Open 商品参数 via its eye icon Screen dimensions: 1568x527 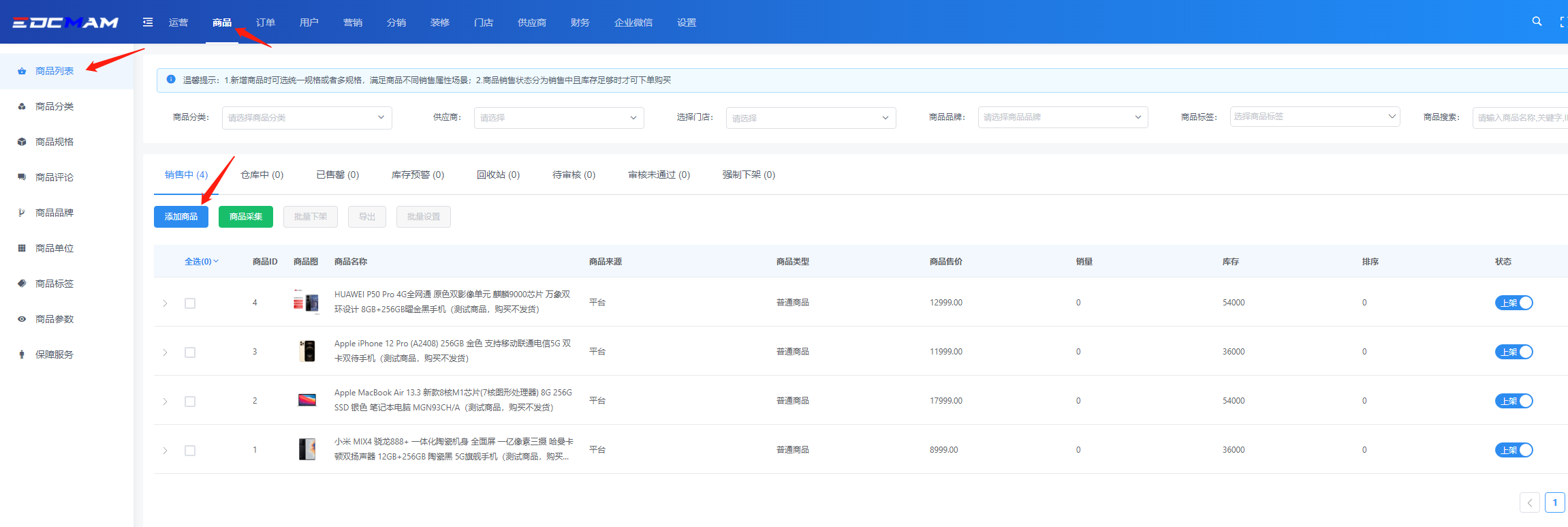(x=22, y=319)
